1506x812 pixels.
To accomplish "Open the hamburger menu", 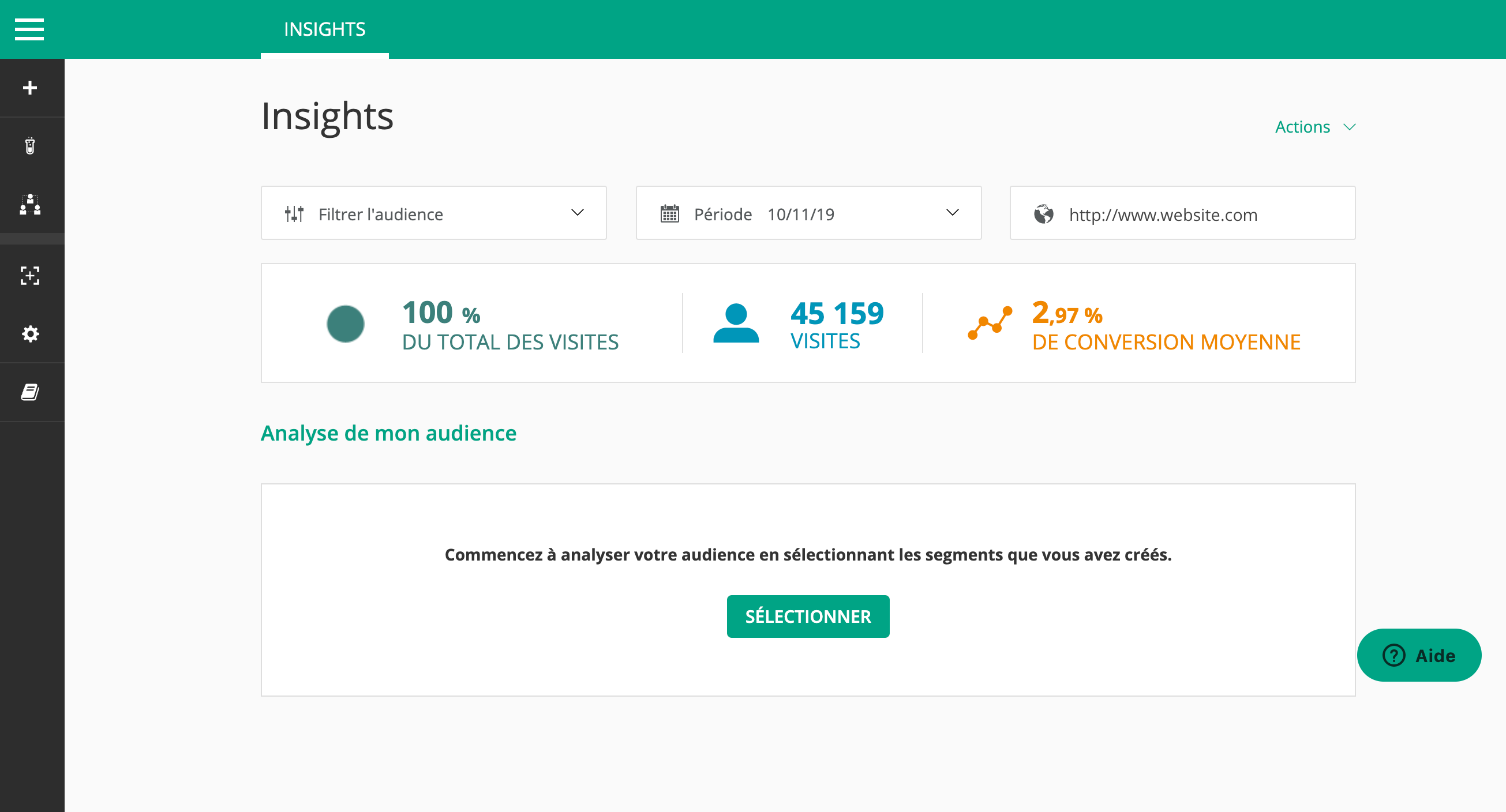I will 29,29.
